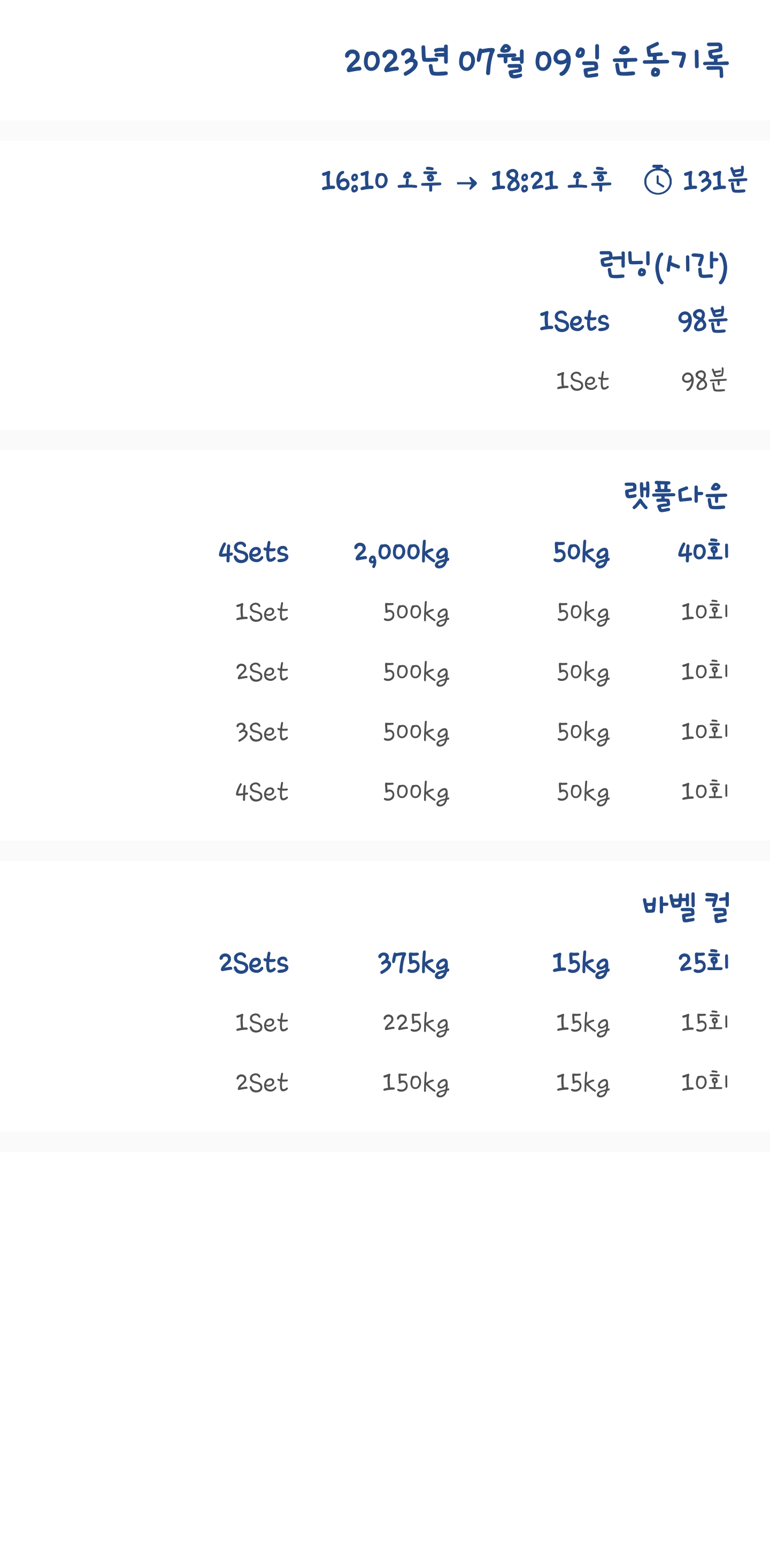Screen dimensions: 770x1568
Task: Select the 25회 total reps
Action: tap(703, 962)
